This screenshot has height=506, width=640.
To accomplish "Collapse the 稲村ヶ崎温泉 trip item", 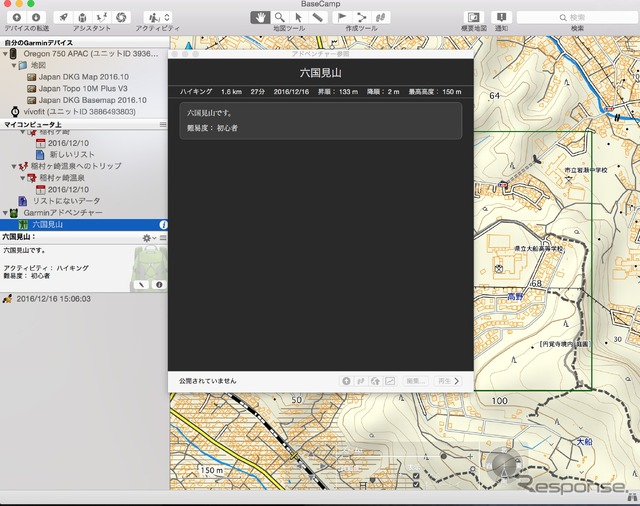I will tap(22, 178).
